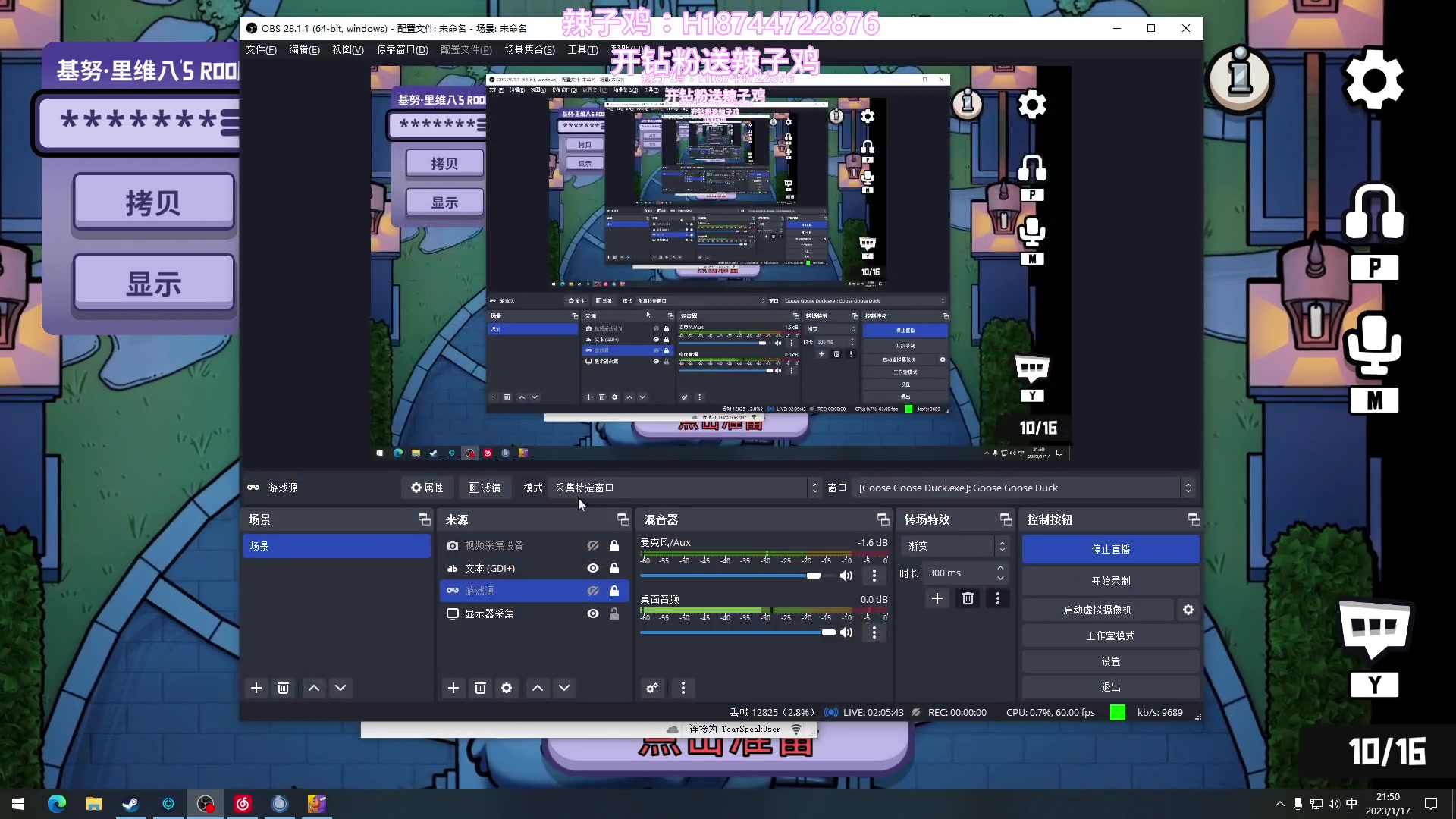This screenshot has width=1456, height=819.
Task: Open the transition options three-dot menu
Action: 998,598
